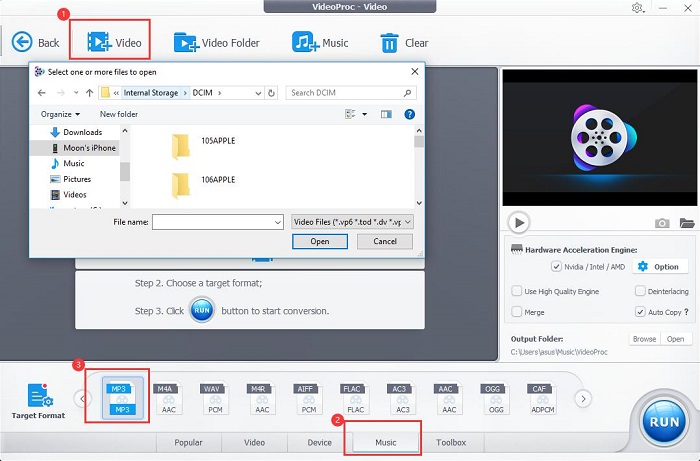Show help for Auto Copy question mark
700x461 pixels.
(x=686, y=311)
